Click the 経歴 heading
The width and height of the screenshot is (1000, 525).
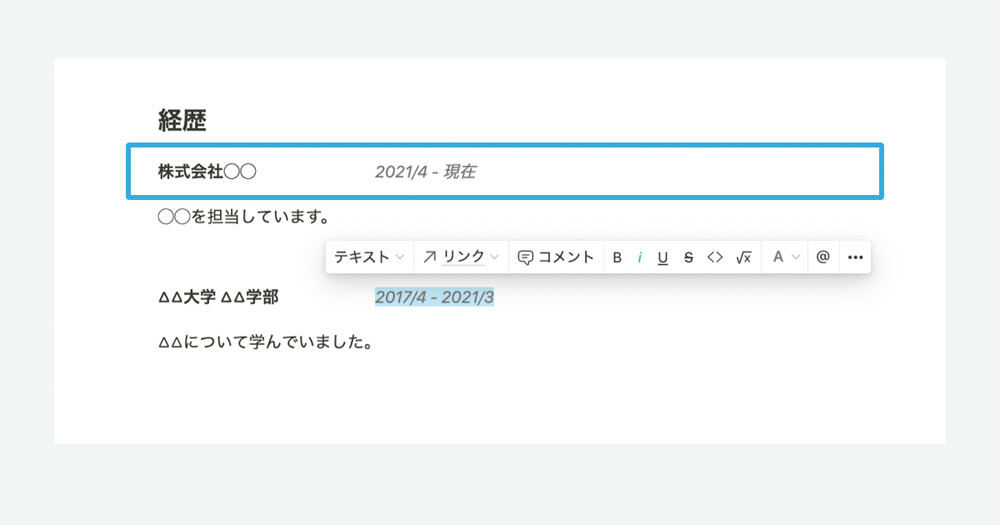pyautogui.click(x=182, y=121)
